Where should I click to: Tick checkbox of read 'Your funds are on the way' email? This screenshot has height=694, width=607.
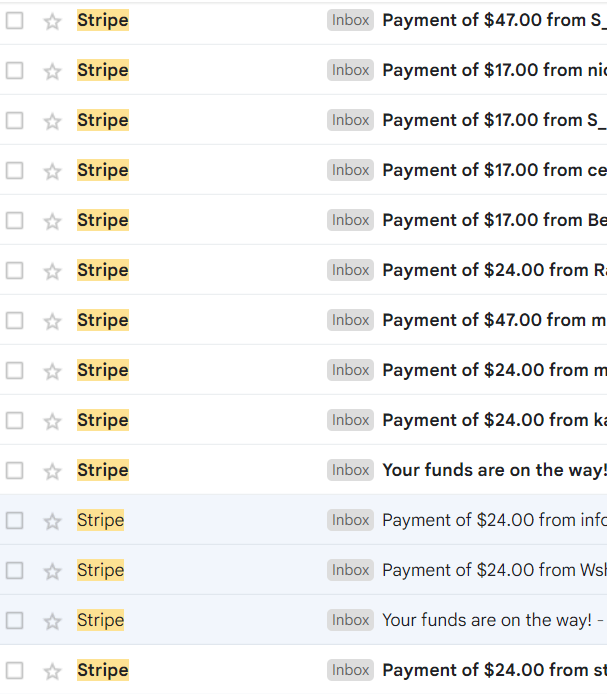(x=15, y=621)
